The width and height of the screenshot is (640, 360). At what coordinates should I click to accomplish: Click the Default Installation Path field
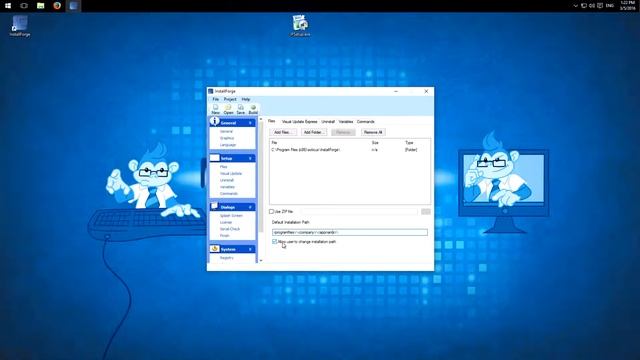pos(350,232)
